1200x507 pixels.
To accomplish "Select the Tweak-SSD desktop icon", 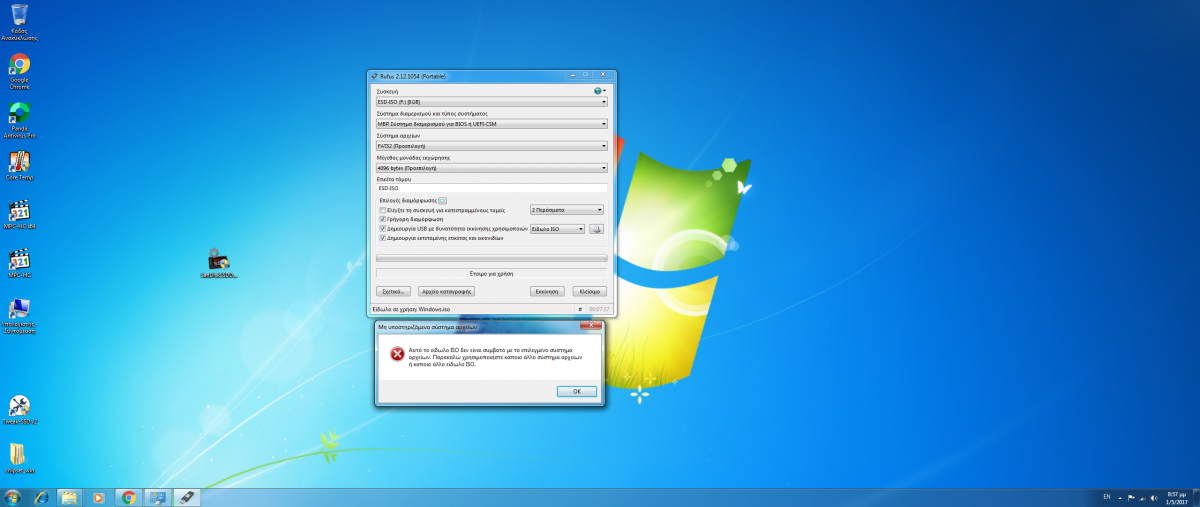I will click(19, 409).
